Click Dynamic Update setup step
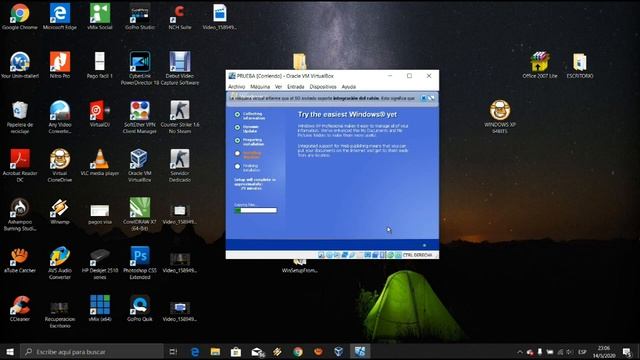Image resolution: width=640 pixels, height=360 pixels. [247, 129]
